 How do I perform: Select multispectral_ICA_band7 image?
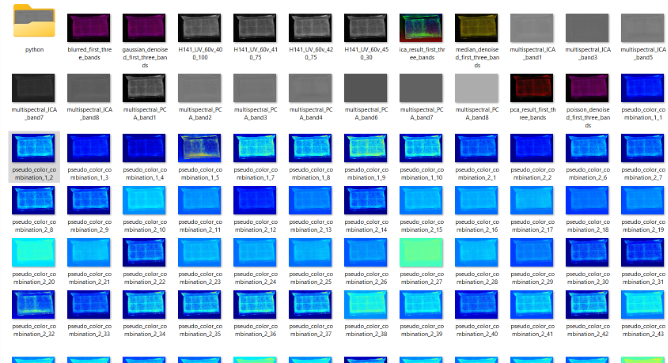click(33, 88)
